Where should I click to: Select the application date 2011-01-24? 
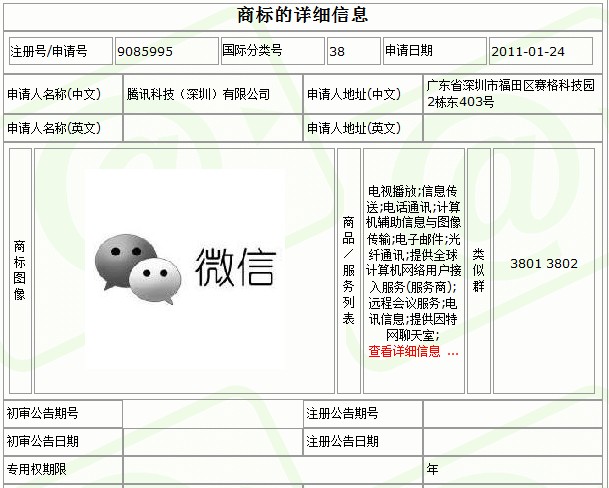[x=528, y=51]
